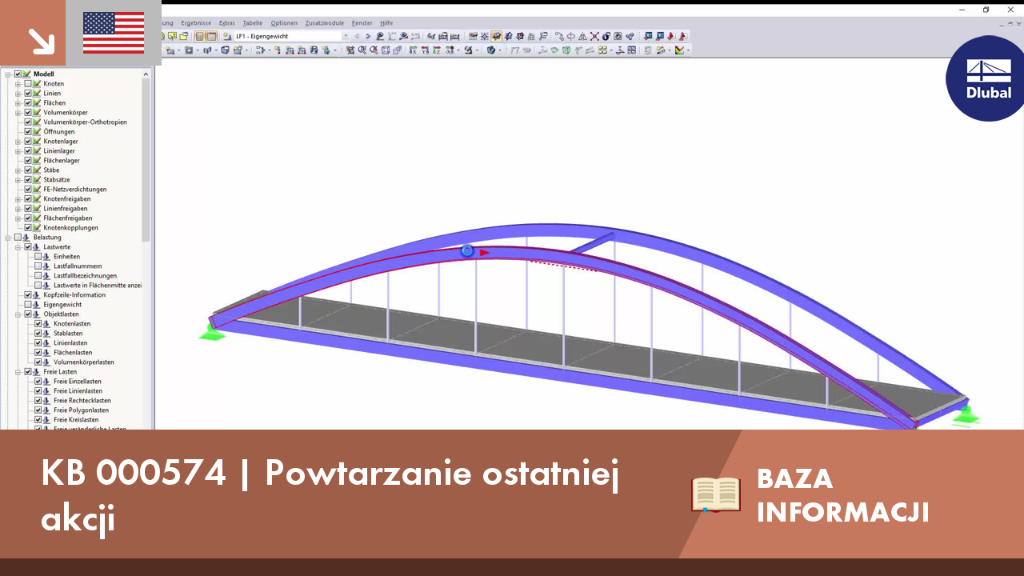Click the next load case arrow
Image resolution: width=1024 pixels, height=576 pixels.
(368, 37)
